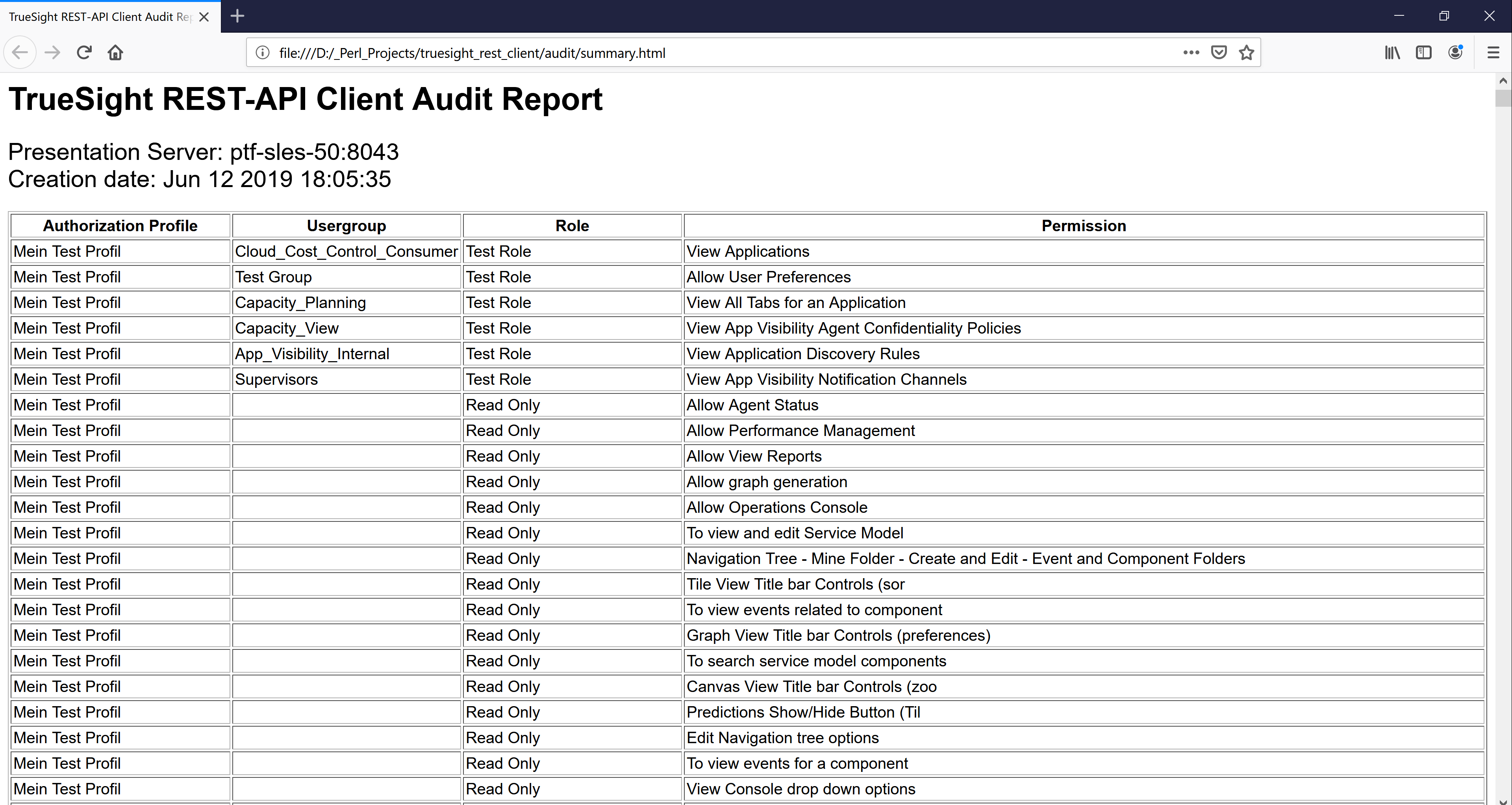1512x805 pixels.
Task: Select the TrueSight REST-API Client Audit tab
Action: pyautogui.click(x=110, y=17)
